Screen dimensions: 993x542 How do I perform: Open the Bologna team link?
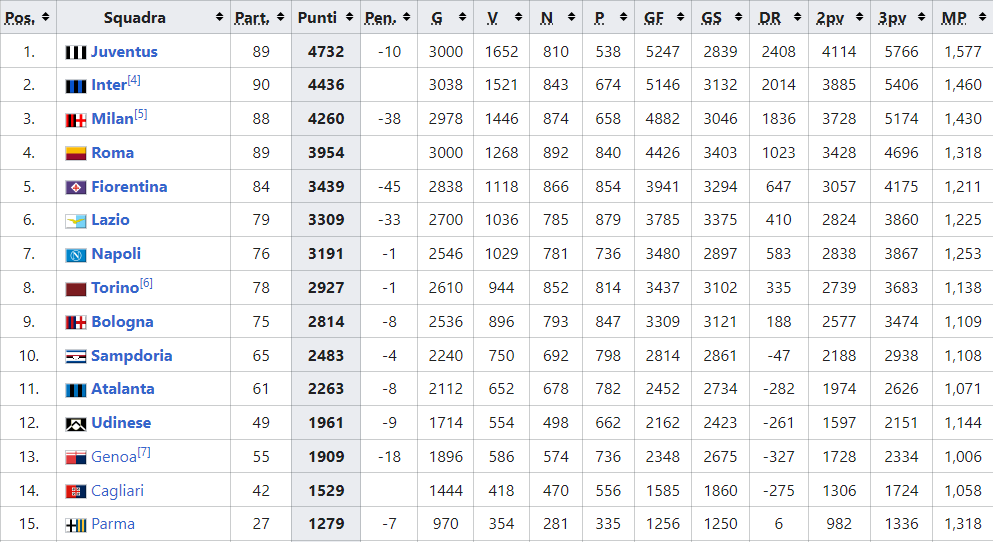122,322
